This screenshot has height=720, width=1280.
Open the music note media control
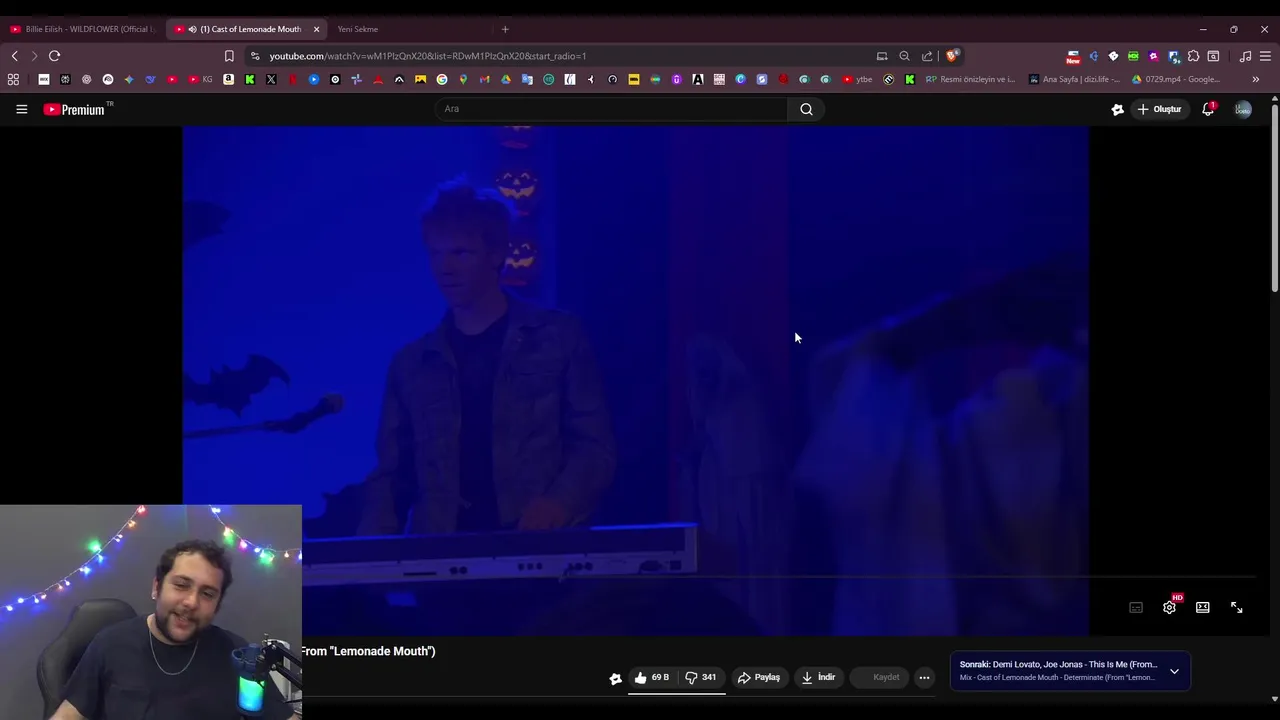point(1245,56)
